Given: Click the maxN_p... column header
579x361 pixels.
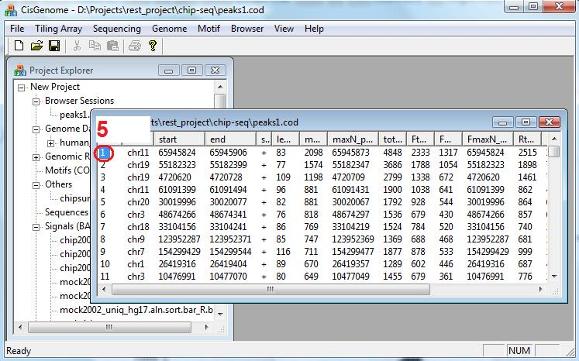Looking at the screenshot, I should click(x=353, y=139).
